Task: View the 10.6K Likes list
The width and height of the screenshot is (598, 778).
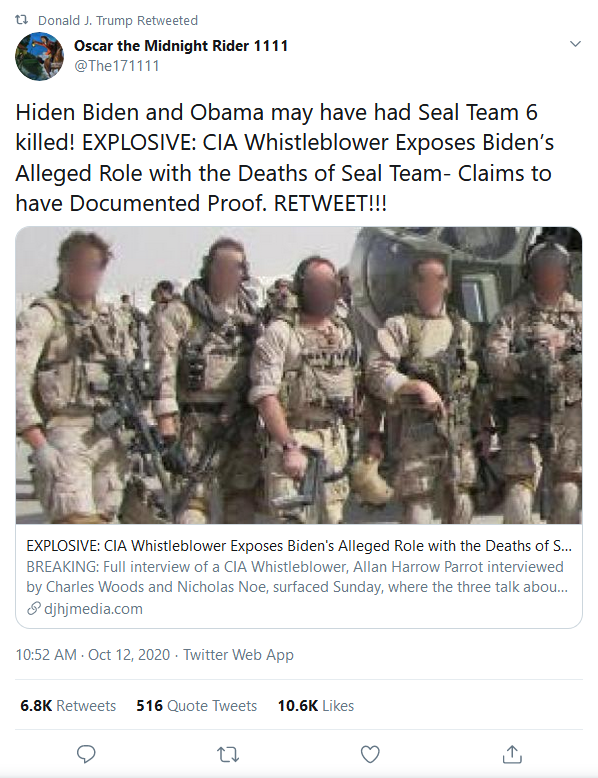Action: coord(316,706)
